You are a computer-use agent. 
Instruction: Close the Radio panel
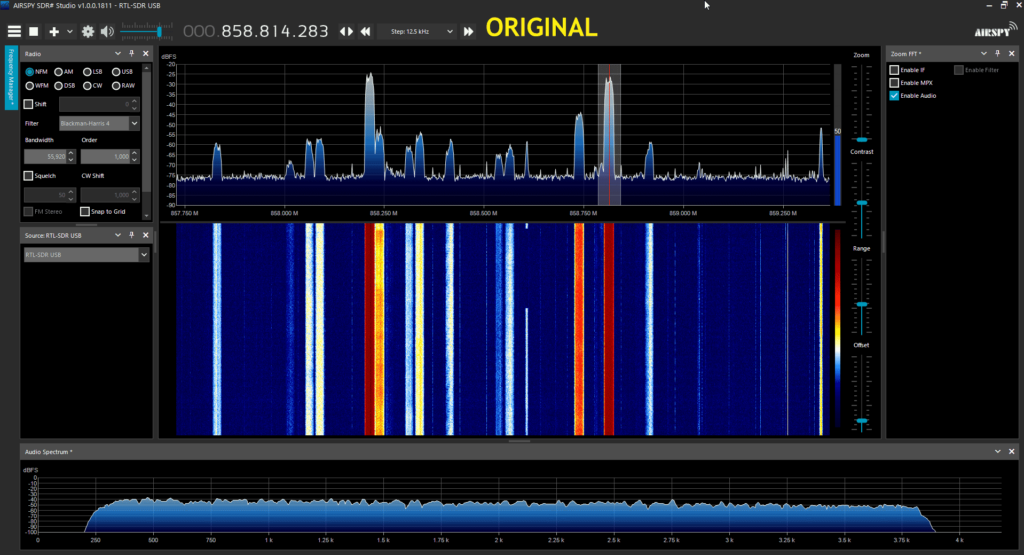click(x=146, y=54)
